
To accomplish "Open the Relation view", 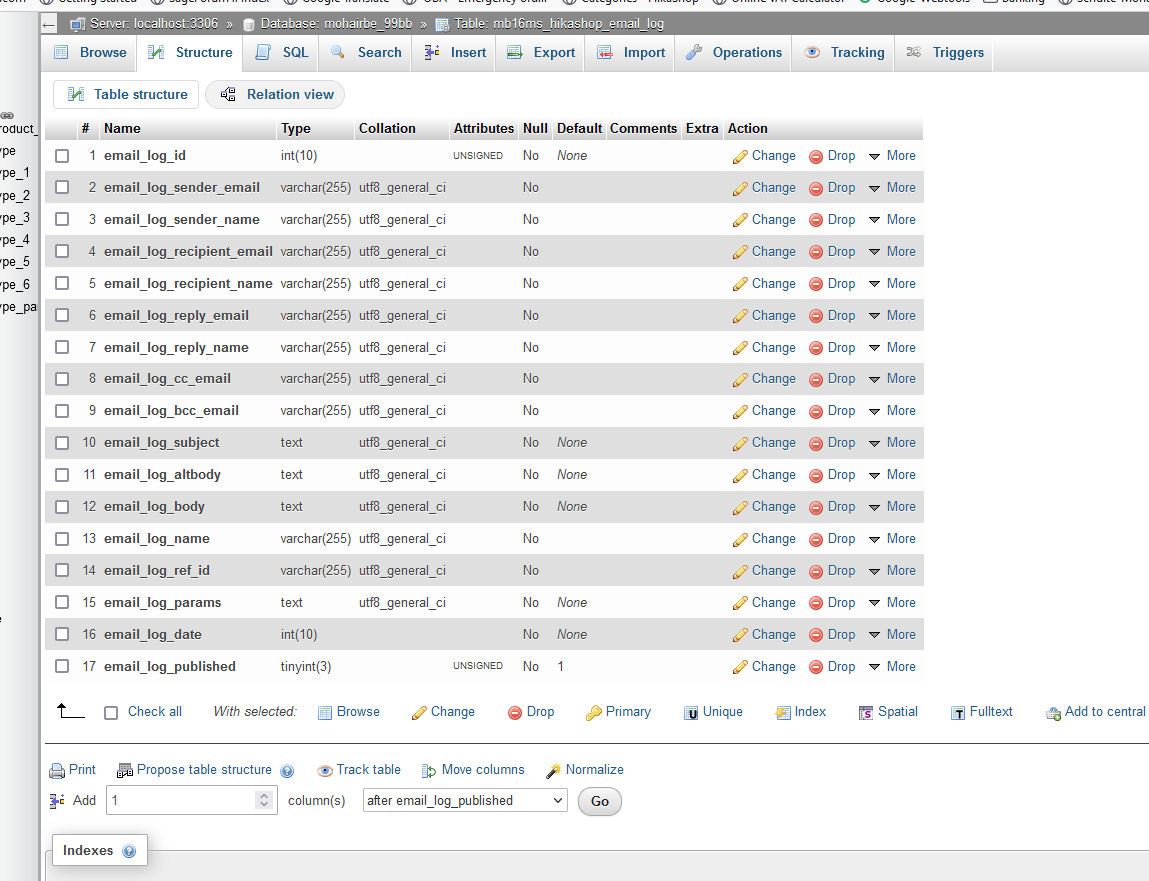I will click(276, 95).
